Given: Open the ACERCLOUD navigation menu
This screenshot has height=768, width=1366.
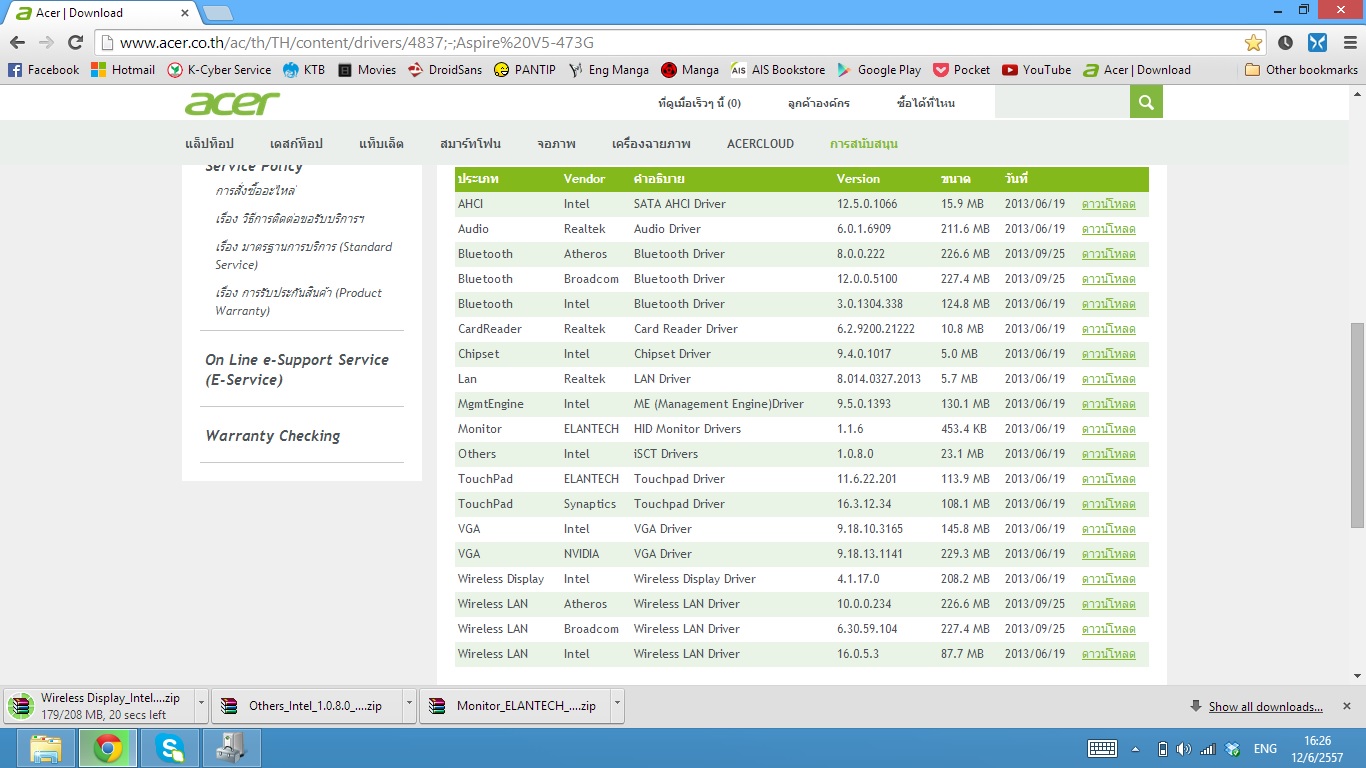Looking at the screenshot, I should coord(760,144).
